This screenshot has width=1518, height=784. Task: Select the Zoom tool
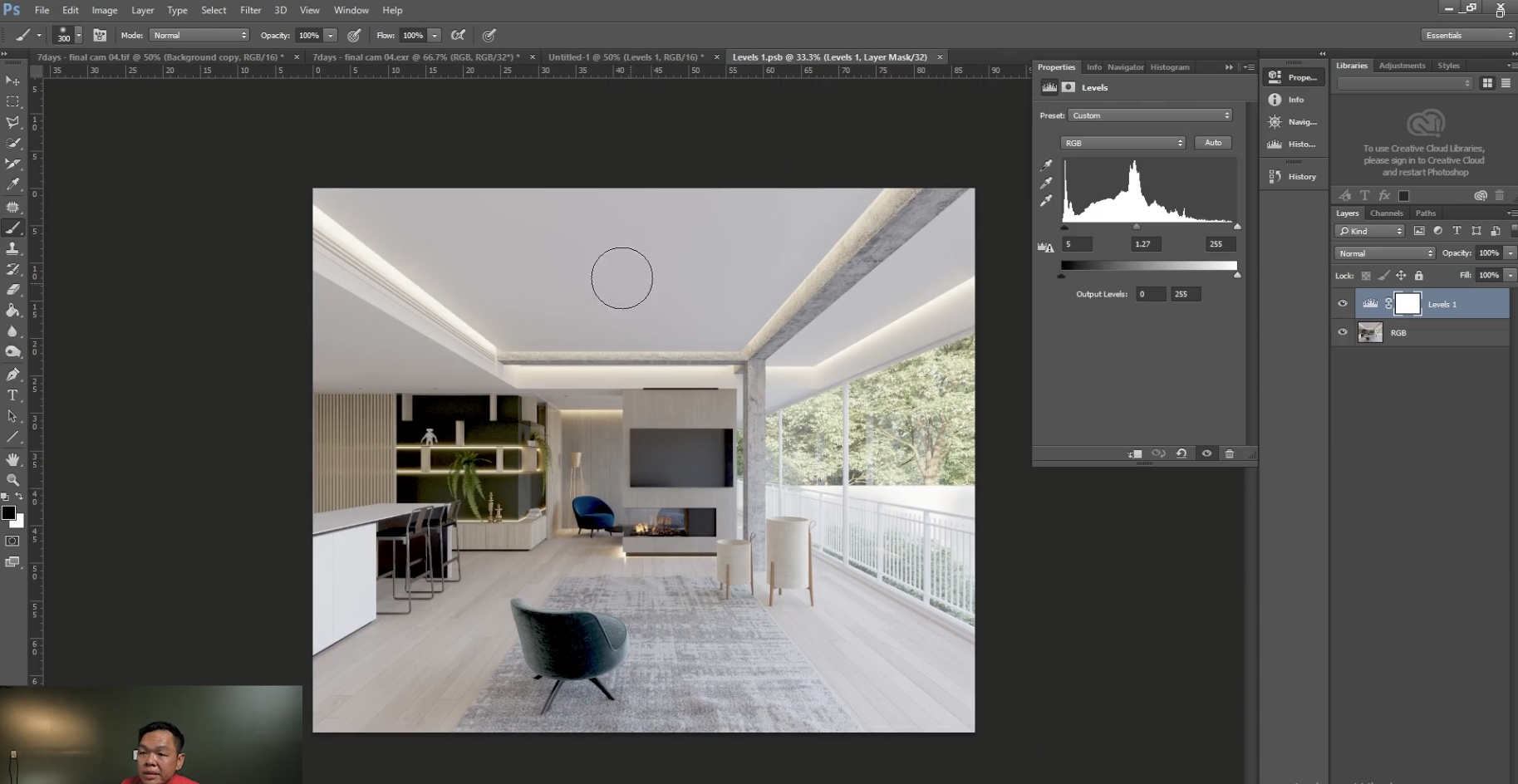point(12,480)
